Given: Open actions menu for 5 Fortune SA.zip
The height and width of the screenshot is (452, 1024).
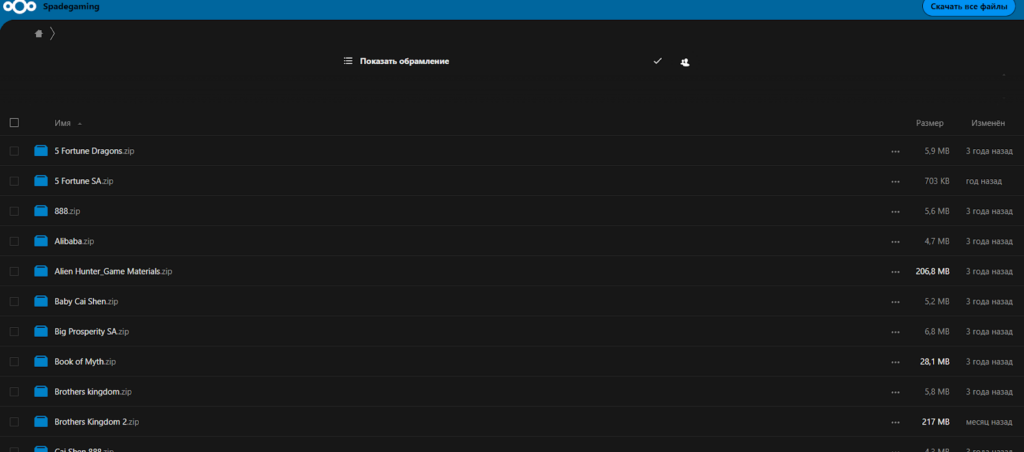Looking at the screenshot, I should pyautogui.click(x=895, y=181).
